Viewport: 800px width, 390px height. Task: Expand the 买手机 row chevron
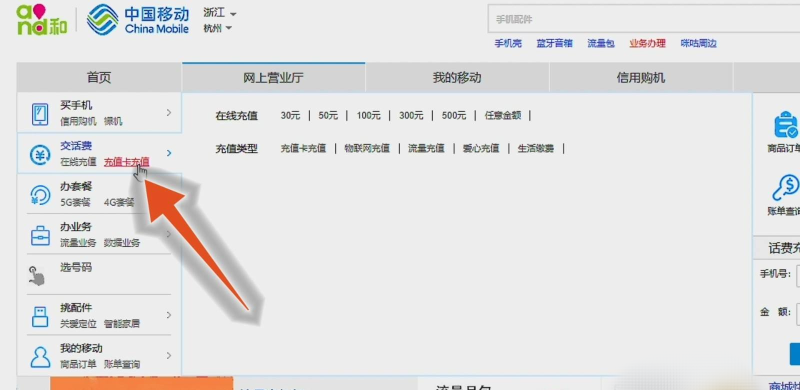tap(169, 112)
